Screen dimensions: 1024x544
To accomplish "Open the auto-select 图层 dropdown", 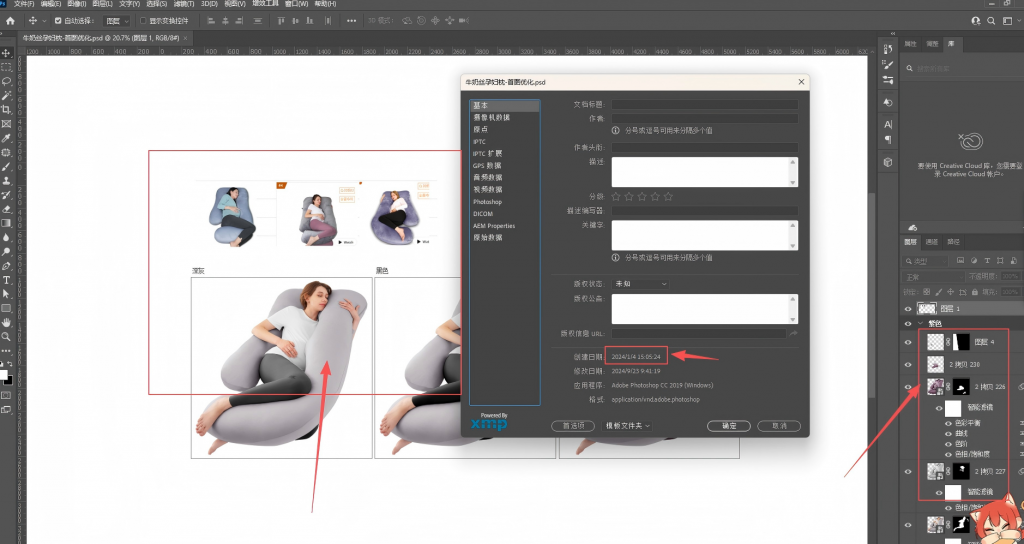I will coord(117,21).
